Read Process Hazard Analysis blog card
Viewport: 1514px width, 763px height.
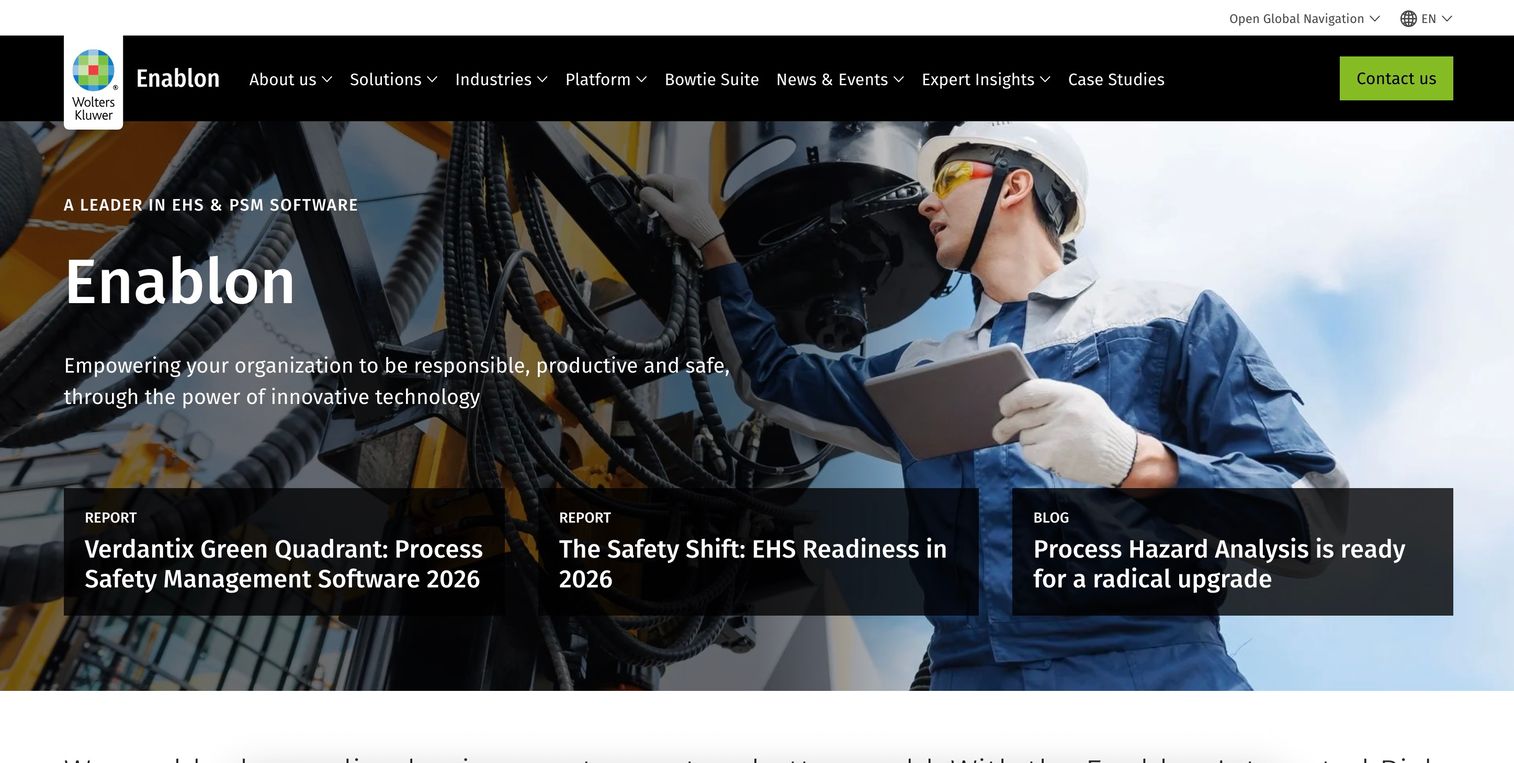tap(1232, 552)
